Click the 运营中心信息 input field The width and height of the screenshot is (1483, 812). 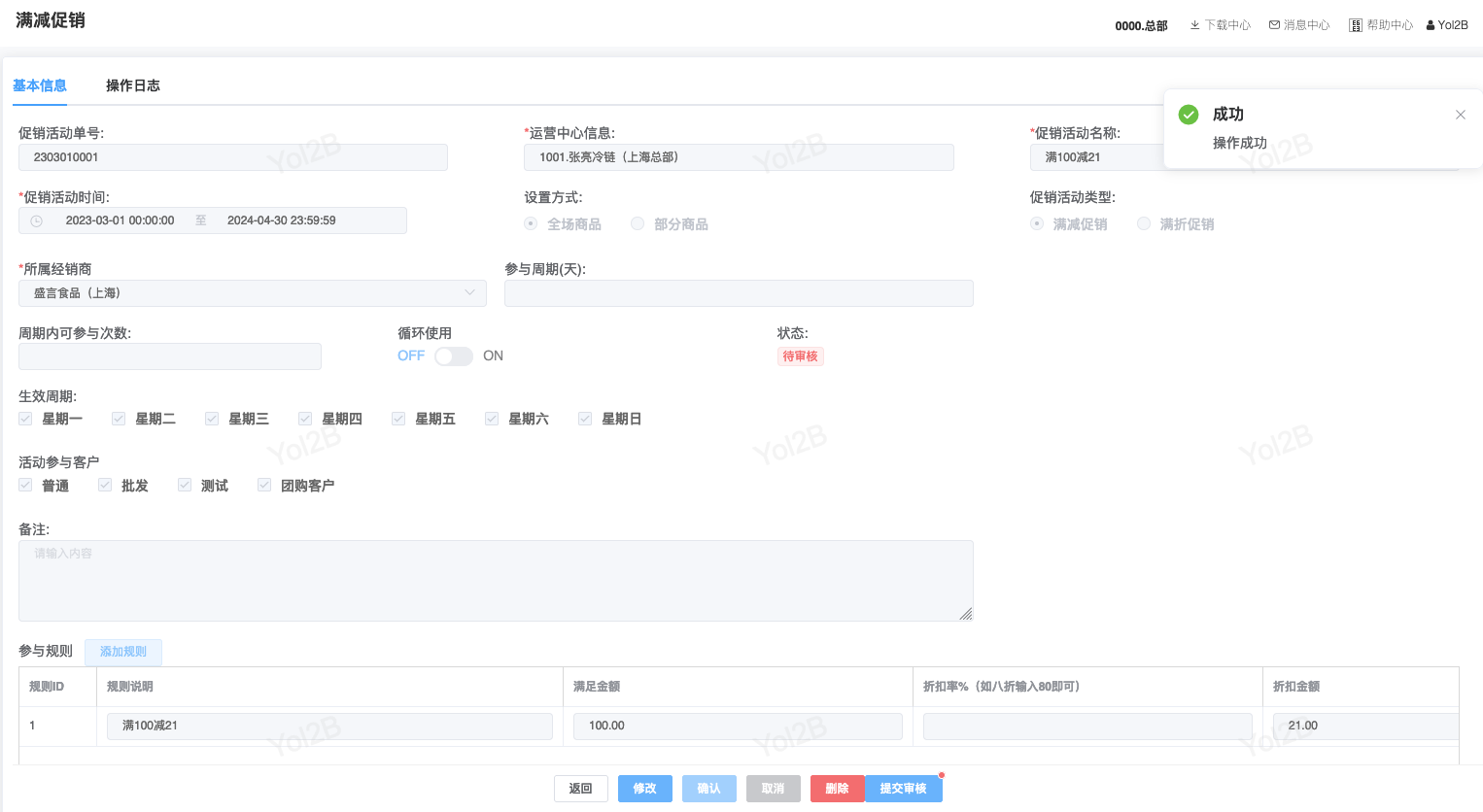pos(740,157)
